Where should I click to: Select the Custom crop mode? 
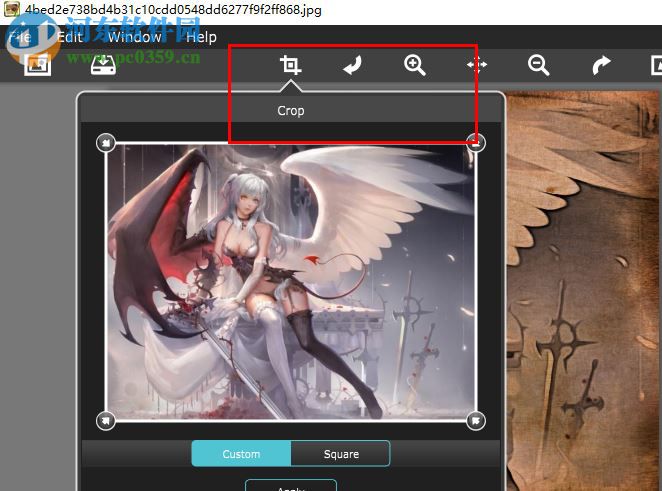click(241, 454)
